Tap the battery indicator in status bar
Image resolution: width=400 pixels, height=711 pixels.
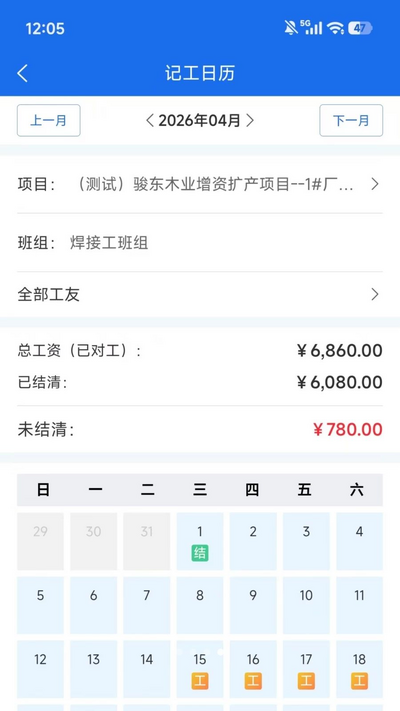[360, 28]
